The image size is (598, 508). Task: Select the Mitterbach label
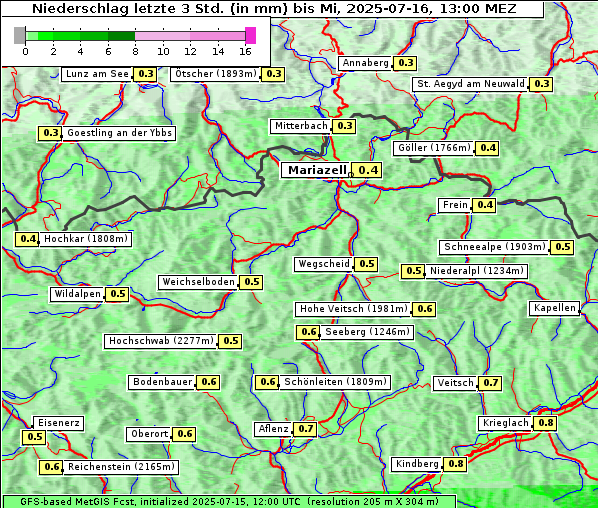tap(301, 126)
